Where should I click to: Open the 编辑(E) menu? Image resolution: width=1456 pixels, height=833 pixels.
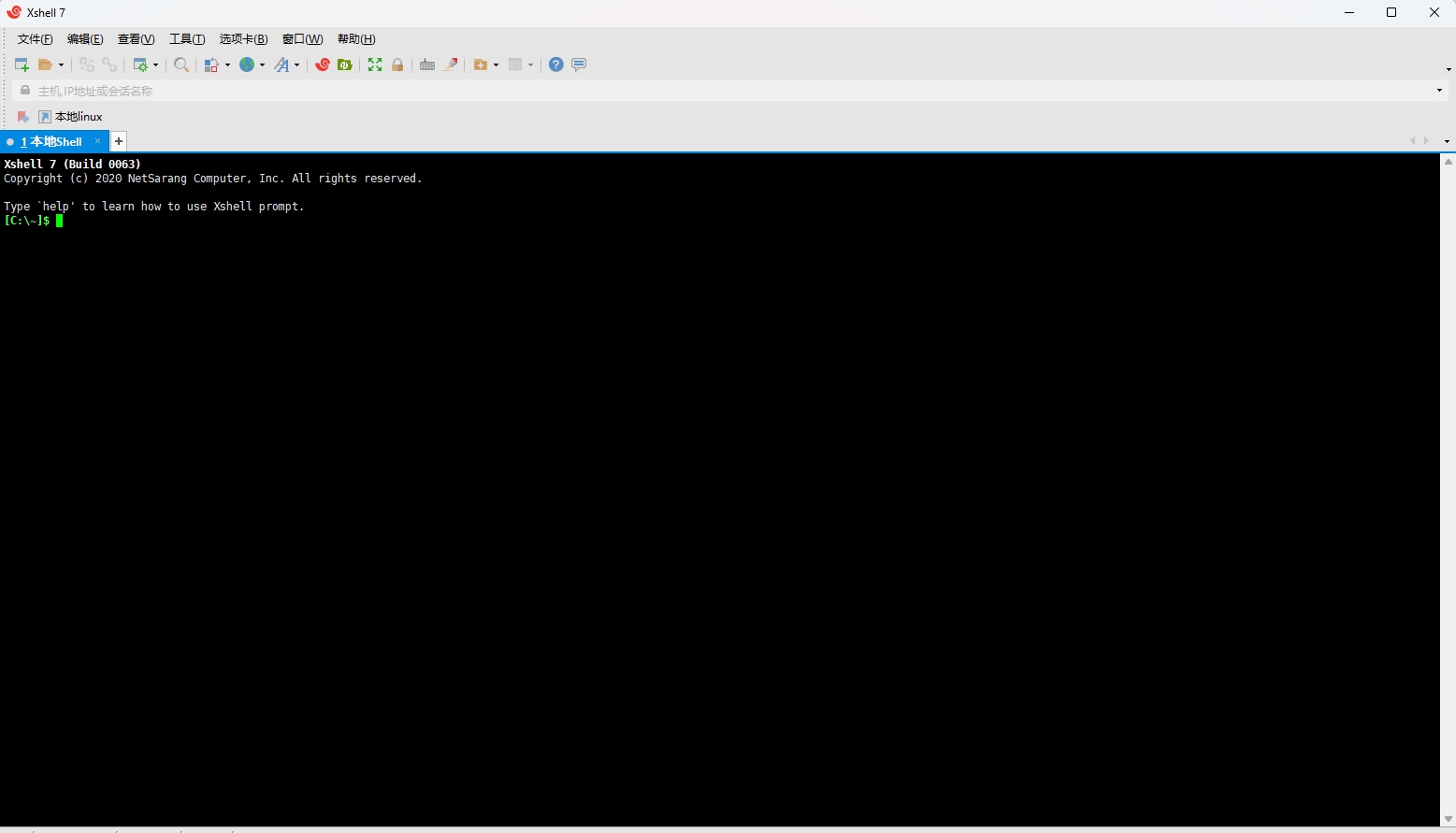(x=85, y=39)
